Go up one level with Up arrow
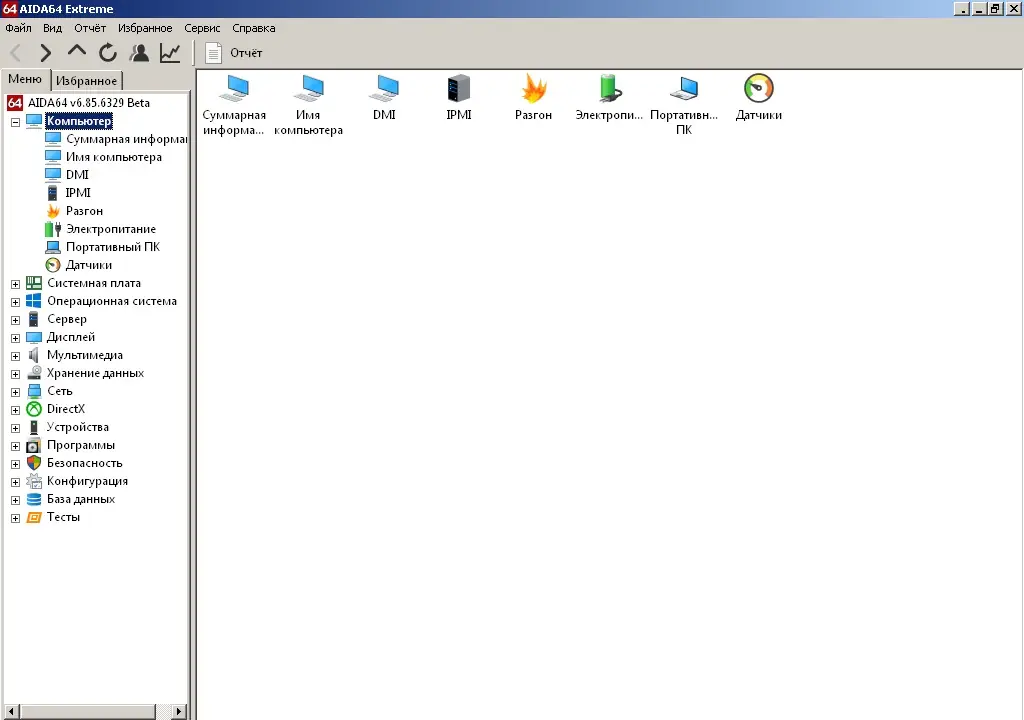Viewport: 1024px width, 720px height. click(x=76, y=52)
